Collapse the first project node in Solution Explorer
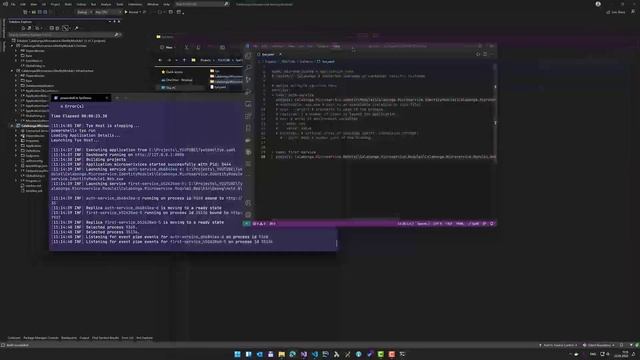 12,46
